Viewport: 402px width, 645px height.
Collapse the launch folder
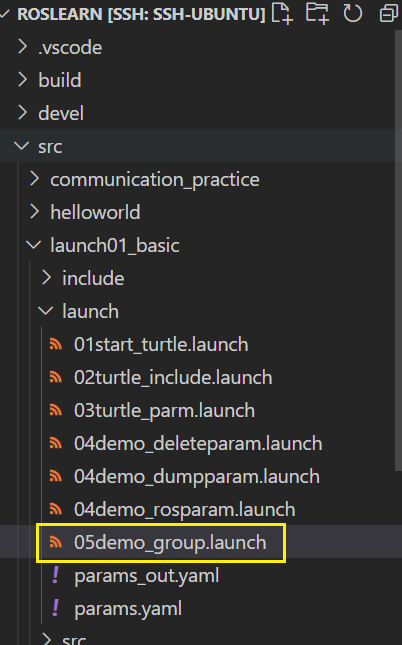pos(45,311)
